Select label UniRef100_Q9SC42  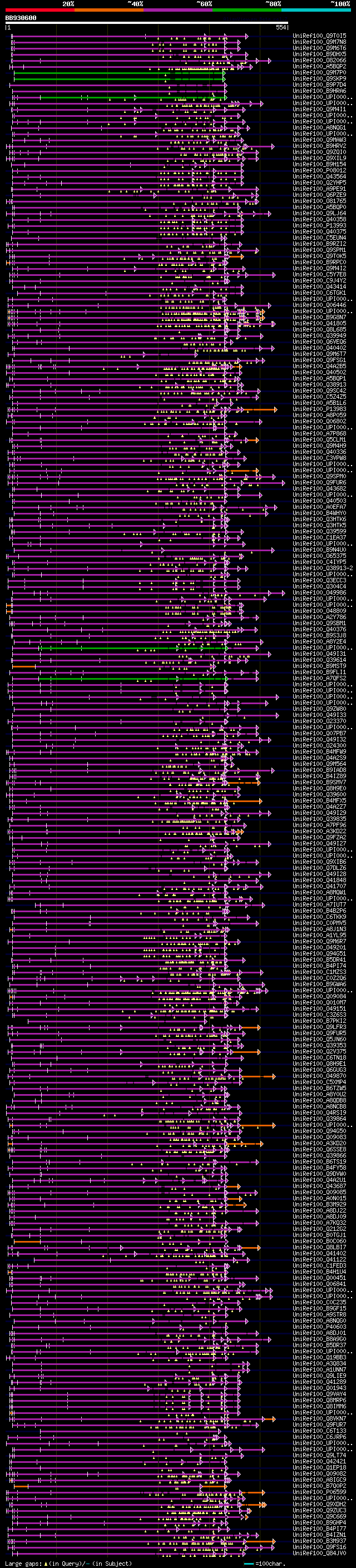(x=319, y=390)
